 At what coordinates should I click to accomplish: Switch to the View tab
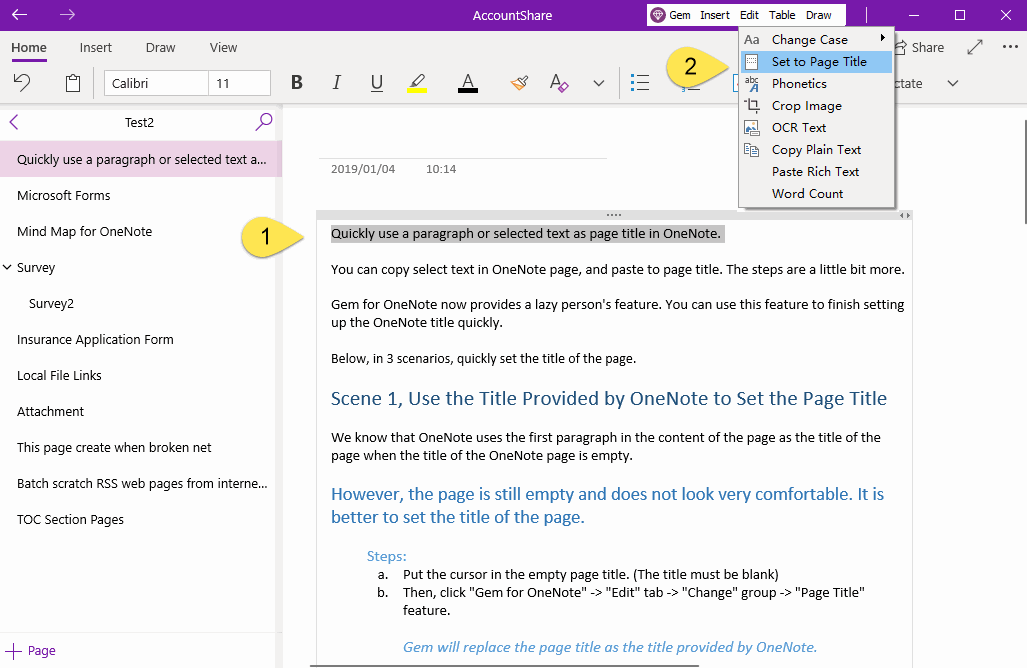point(223,47)
